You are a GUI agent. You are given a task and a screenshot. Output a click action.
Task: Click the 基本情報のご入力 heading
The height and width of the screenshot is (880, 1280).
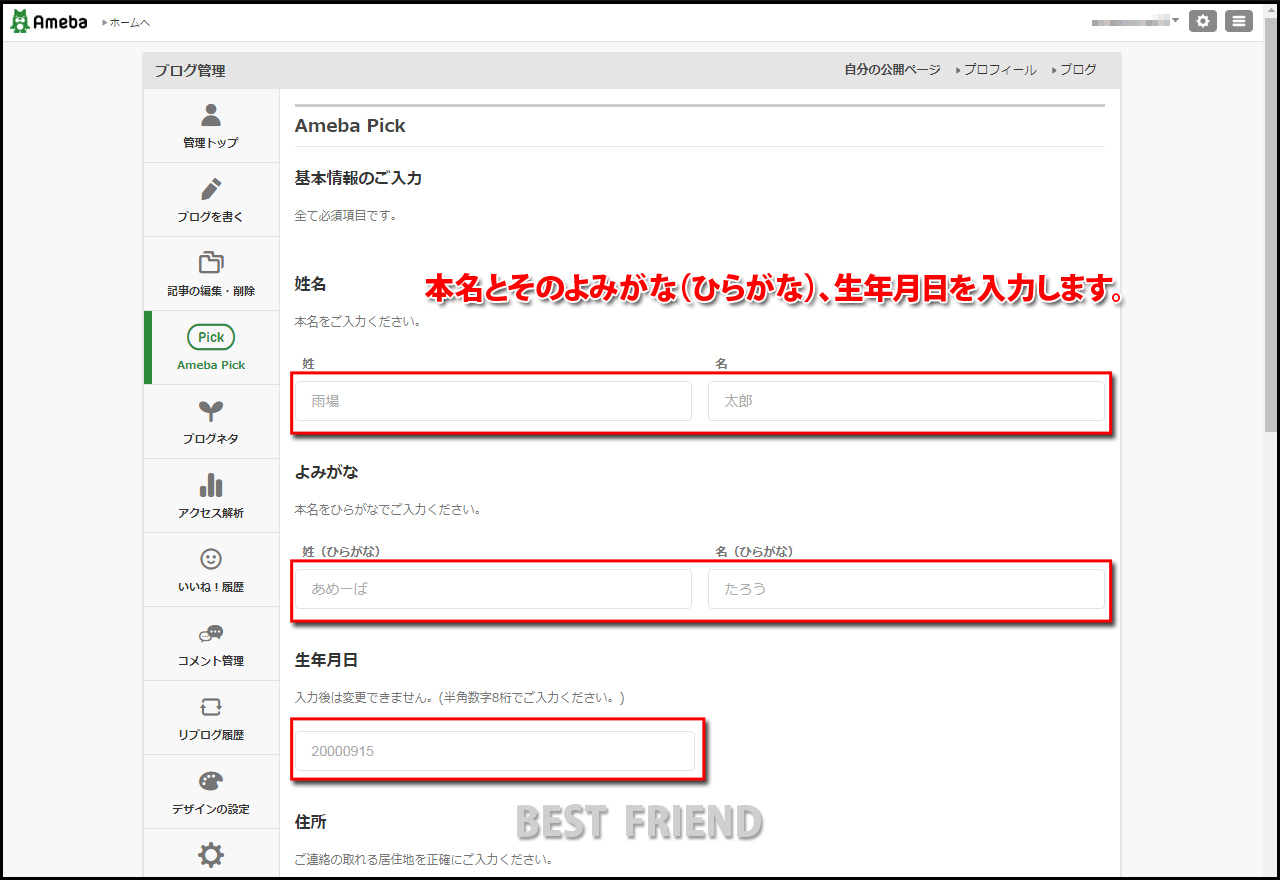point(358,178)
